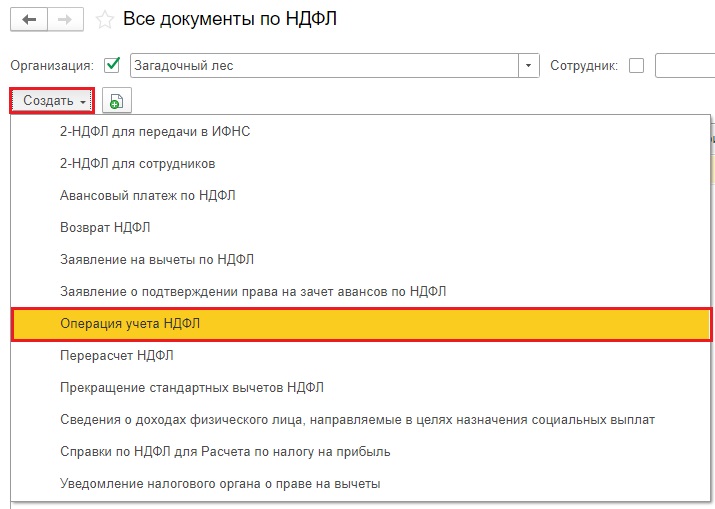Screen dimensions: 715x509
Task: Add page to favorites with star icon
Action: (x=104, y=20)
